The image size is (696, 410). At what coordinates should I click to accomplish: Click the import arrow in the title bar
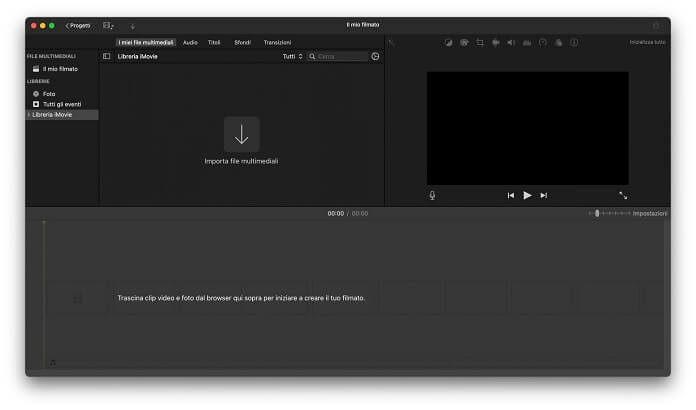132,27
